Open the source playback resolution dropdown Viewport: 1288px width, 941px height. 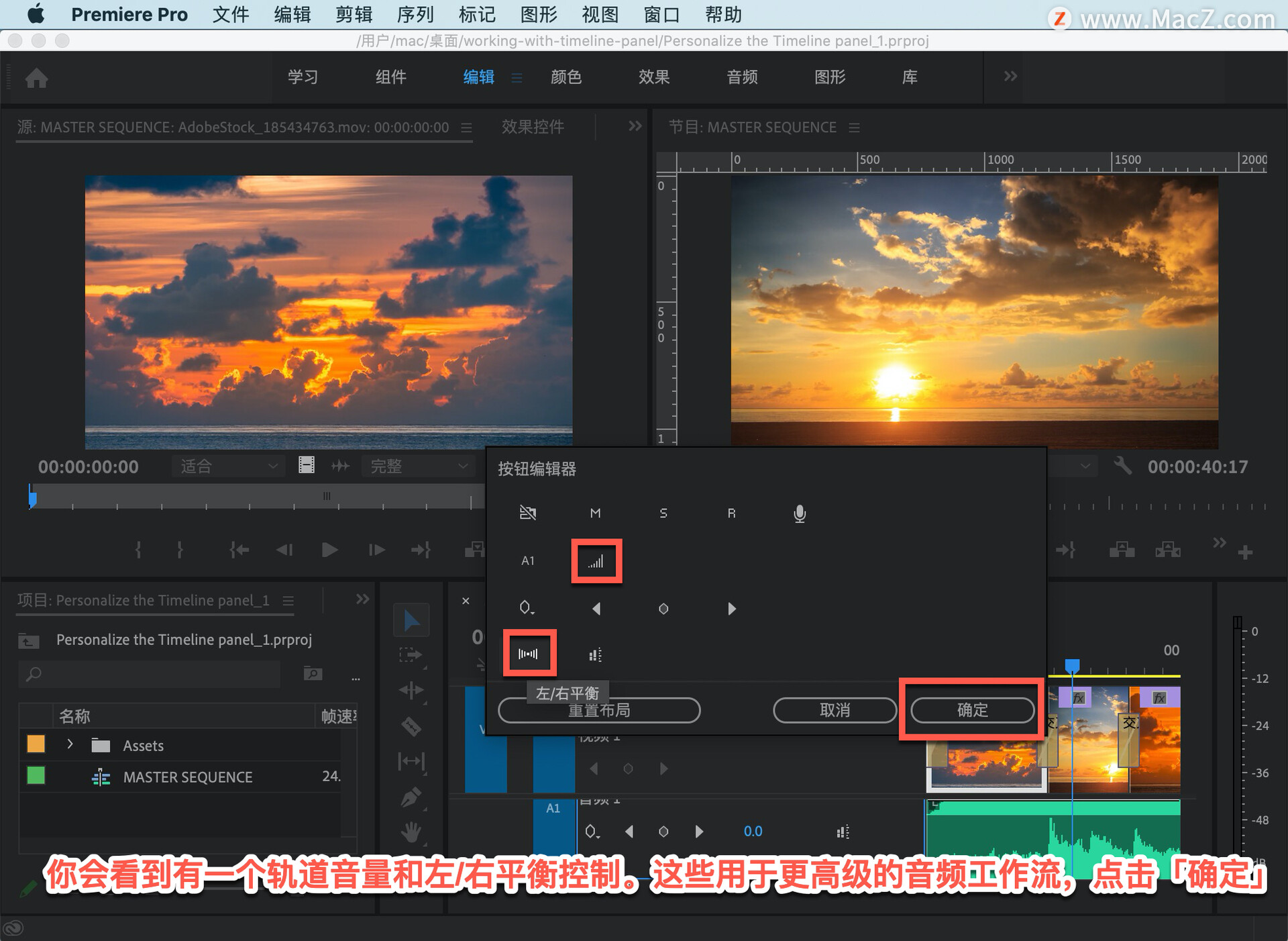pos(418,466)
